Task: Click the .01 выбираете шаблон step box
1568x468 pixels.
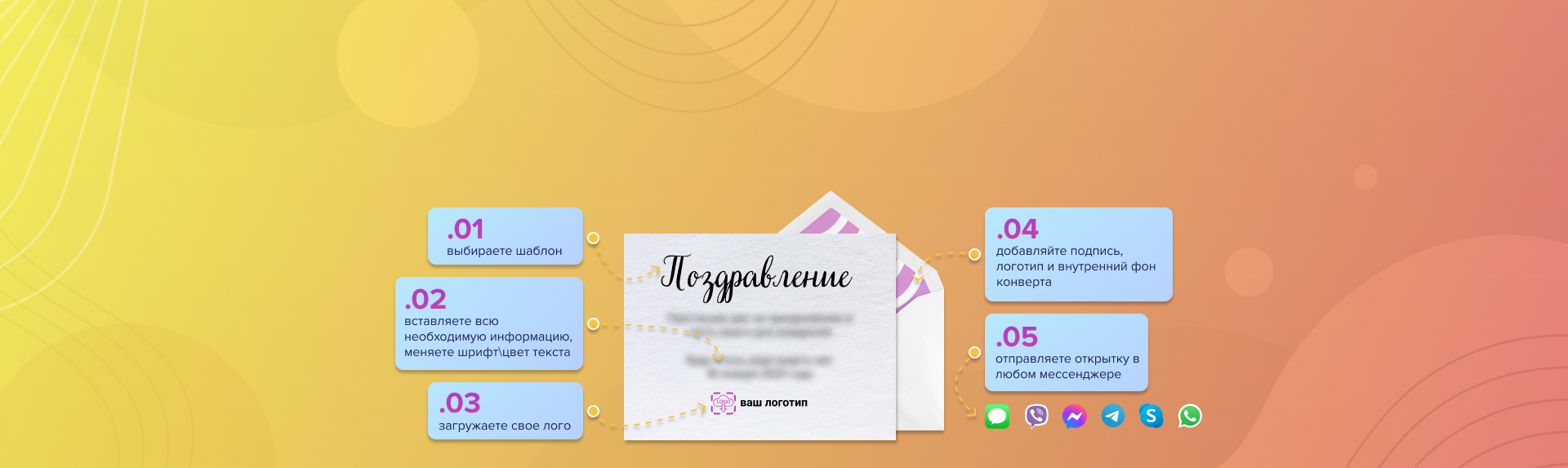Action: click(506, 236)
